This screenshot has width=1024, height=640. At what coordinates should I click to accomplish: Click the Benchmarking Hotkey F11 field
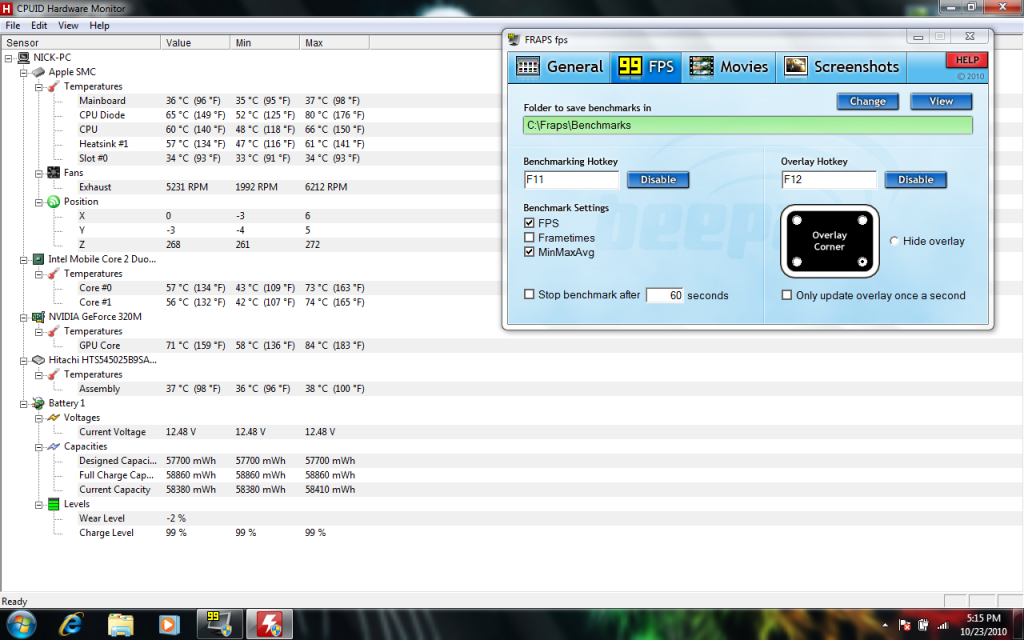571,180
